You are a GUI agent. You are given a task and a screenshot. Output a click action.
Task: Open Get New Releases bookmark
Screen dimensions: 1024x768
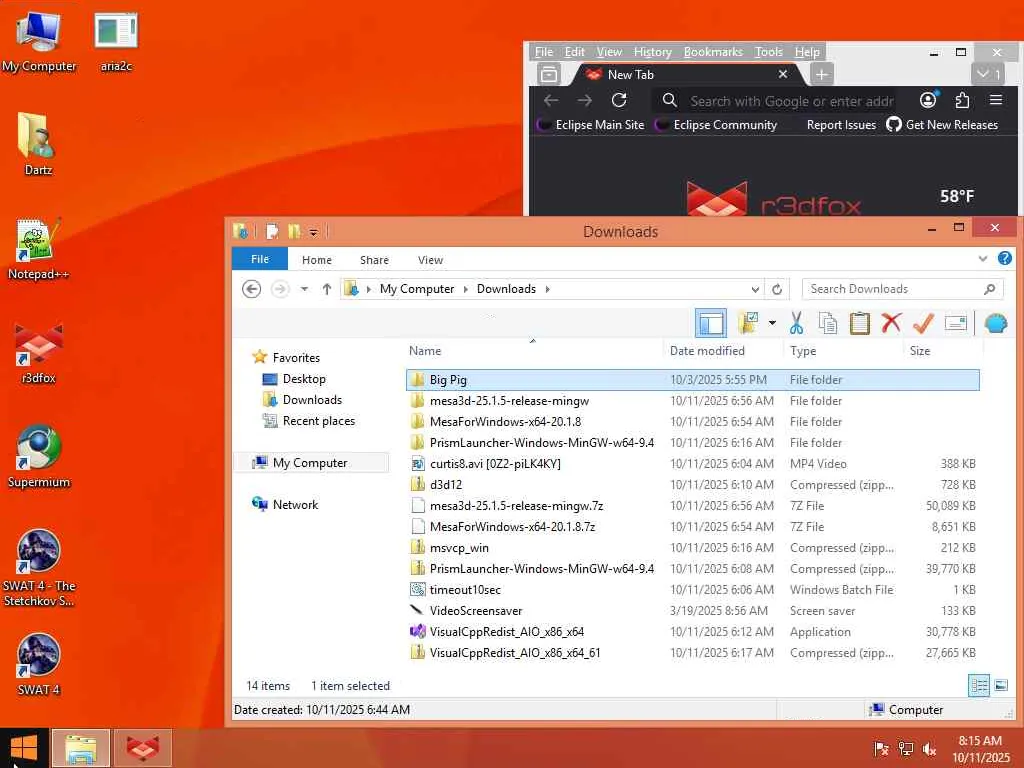pos(942,125)
